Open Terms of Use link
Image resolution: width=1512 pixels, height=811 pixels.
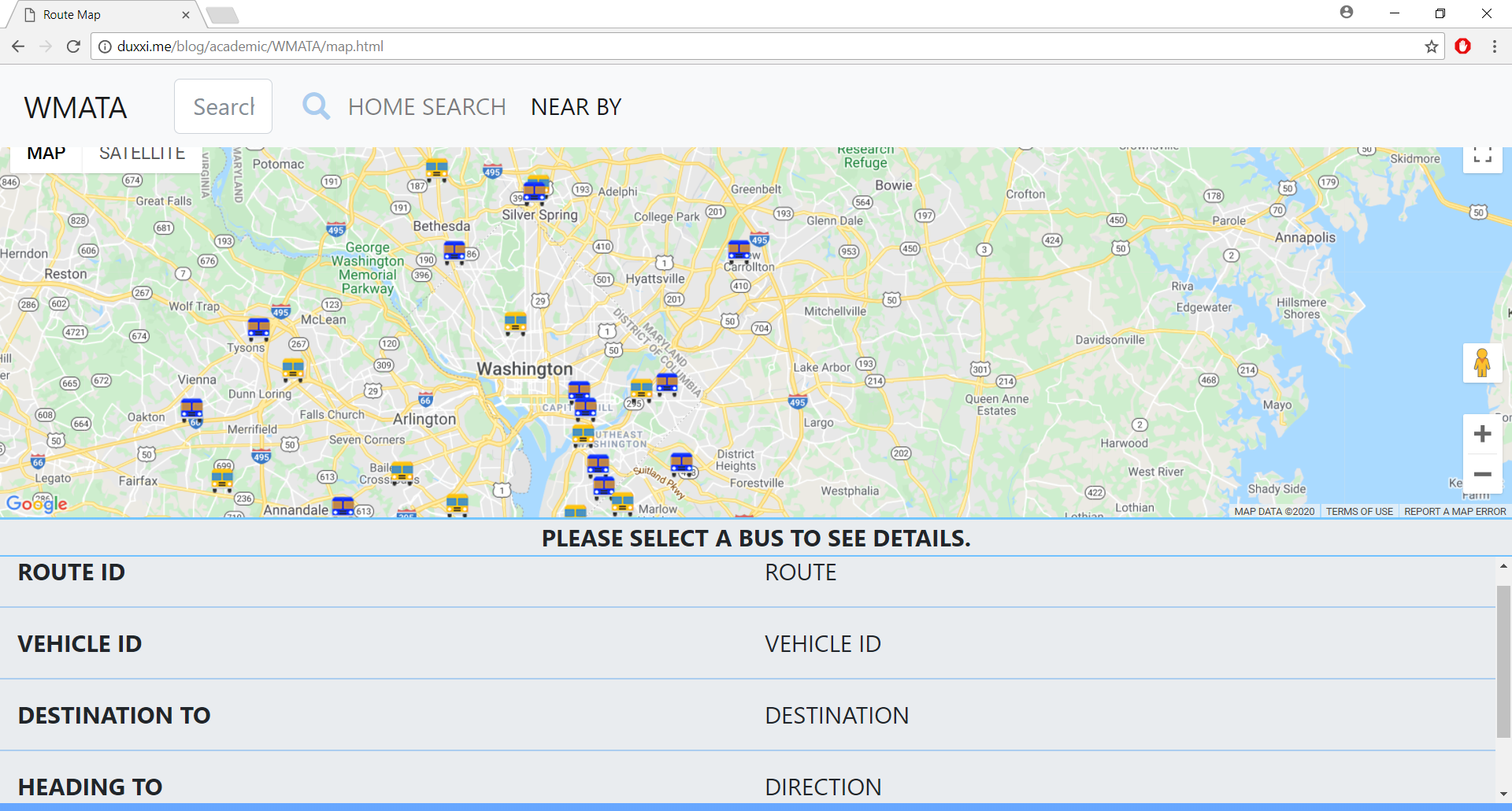(1359, 511)
